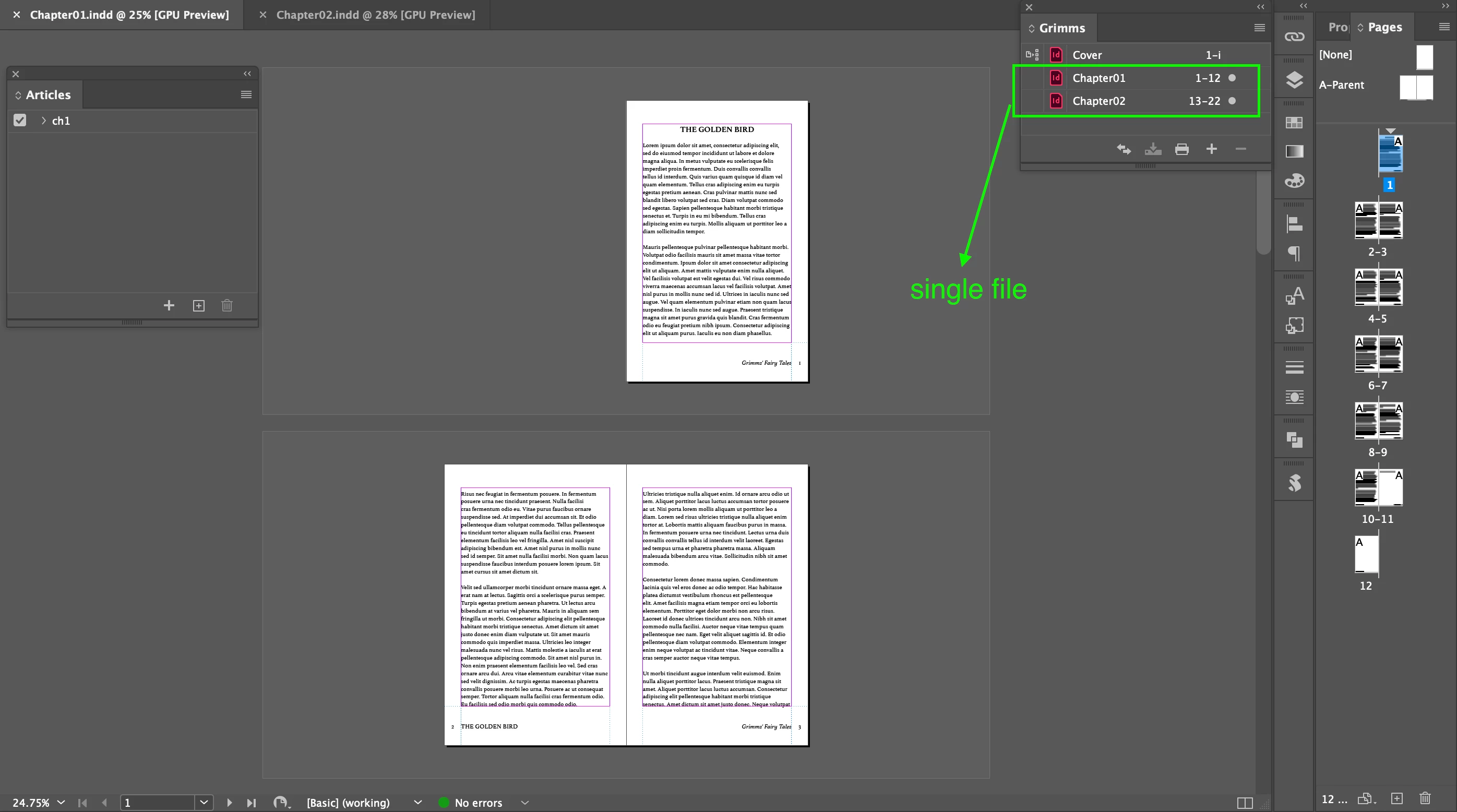Image resolution: width=1457 pixels, height=812 pixels.
Task: Add documents with plus icon in Grimms panel
Action: (x=1211, y=149)
